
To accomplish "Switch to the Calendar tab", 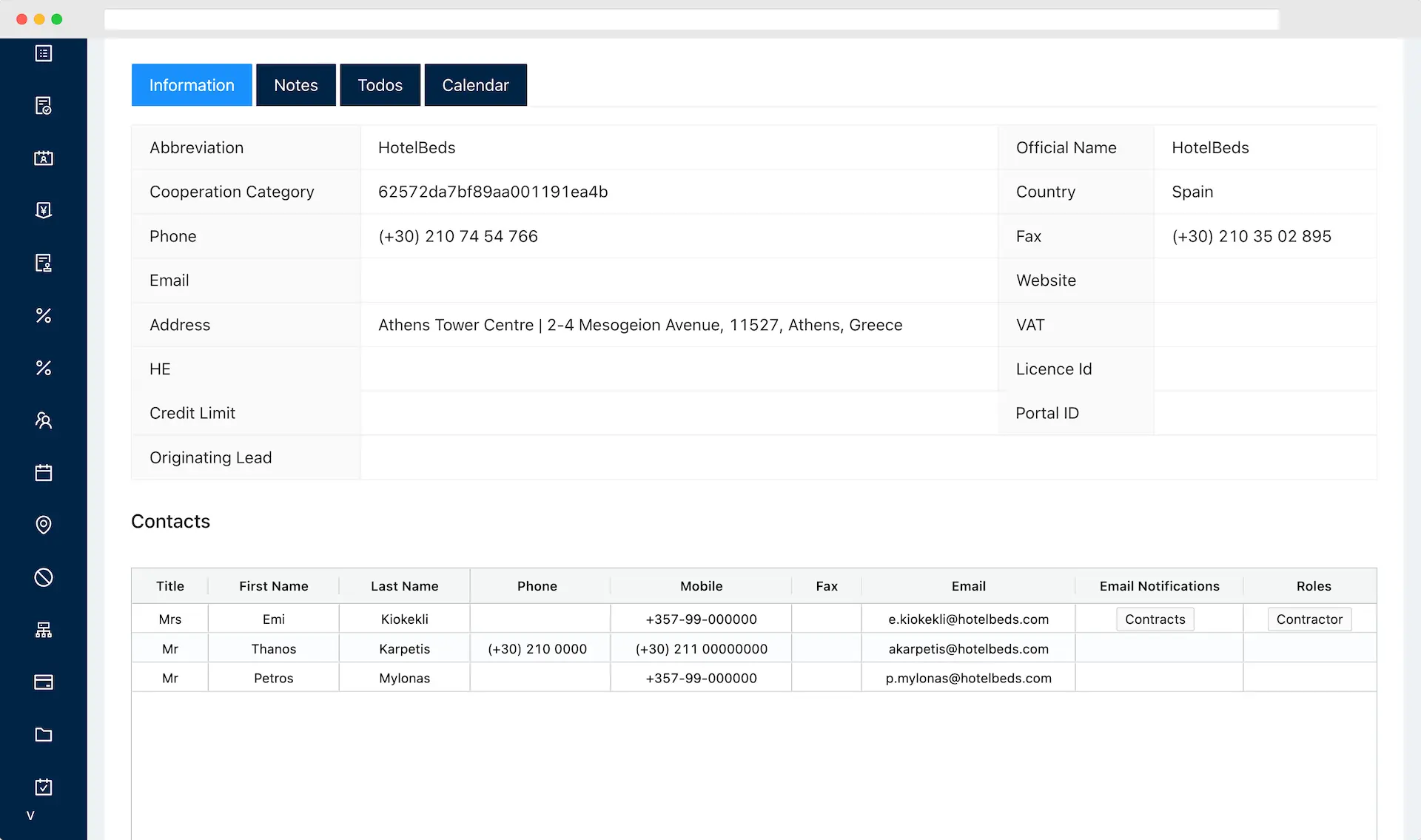I will 476,85.
